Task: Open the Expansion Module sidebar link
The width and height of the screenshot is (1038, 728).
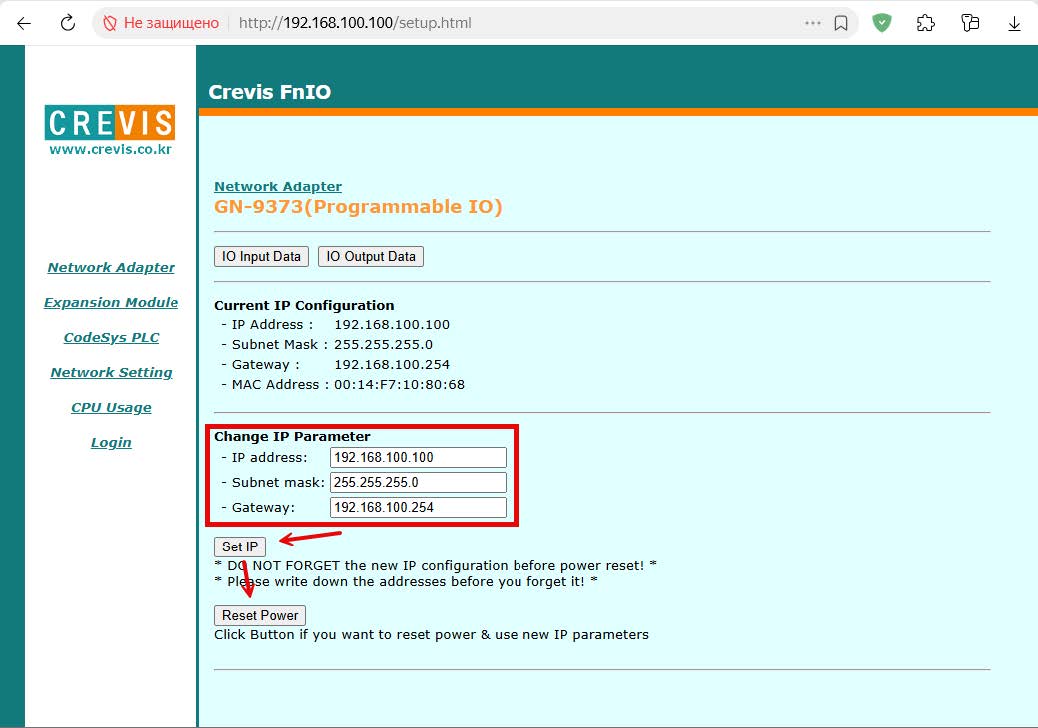Action: [111, 302]
